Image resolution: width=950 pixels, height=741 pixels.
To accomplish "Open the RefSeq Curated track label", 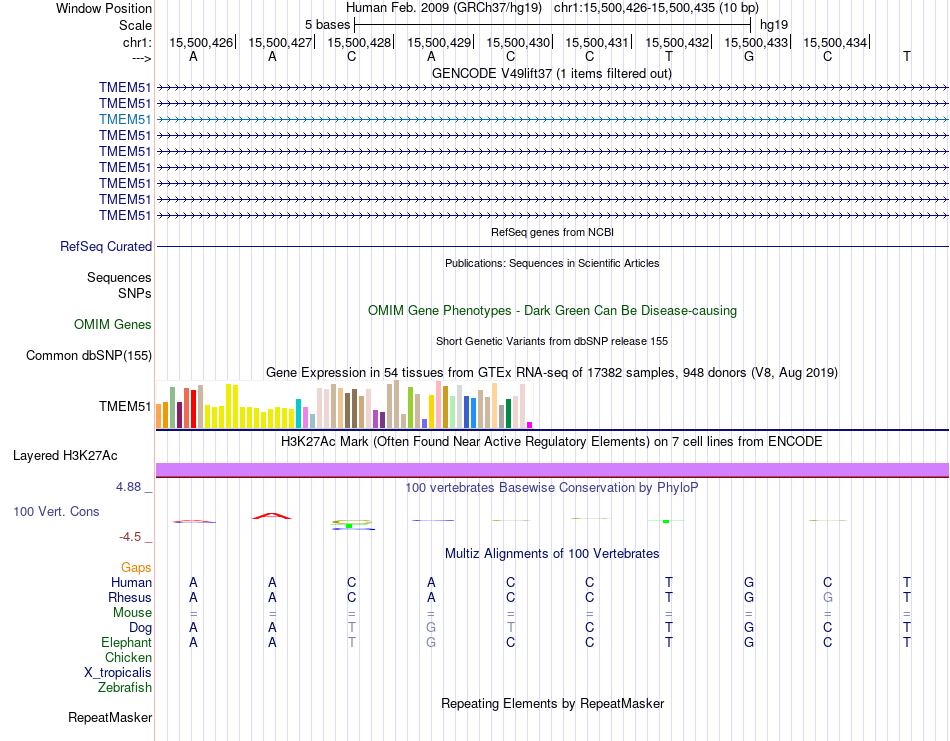I will [106, 247].
